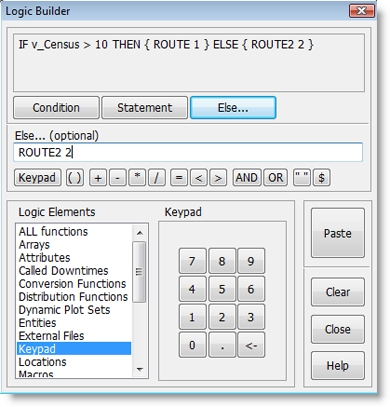Click keypad digit 8

pyautogui.click(x=222, y=261)
